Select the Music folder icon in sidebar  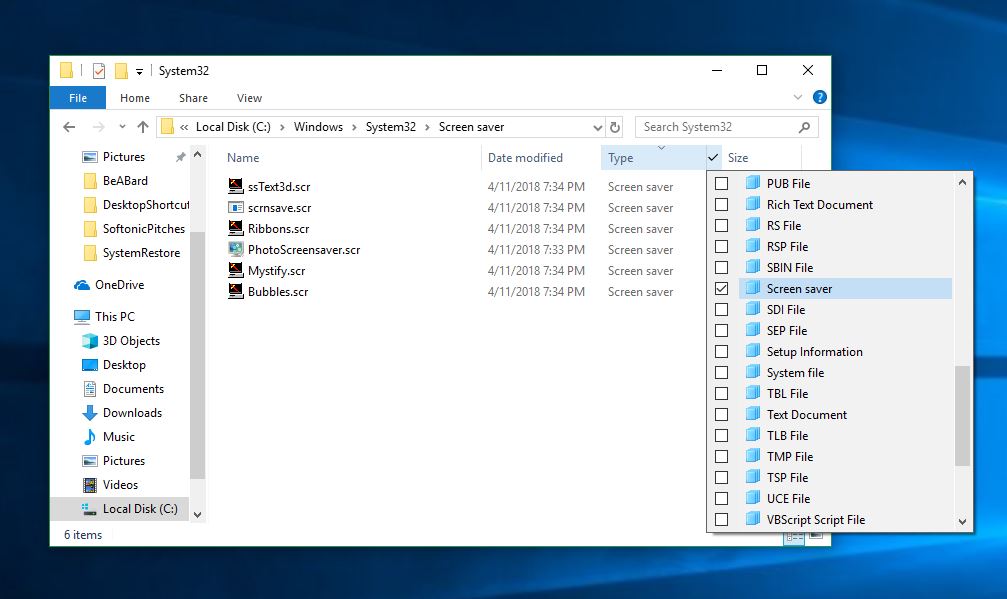tap(89, 437)
